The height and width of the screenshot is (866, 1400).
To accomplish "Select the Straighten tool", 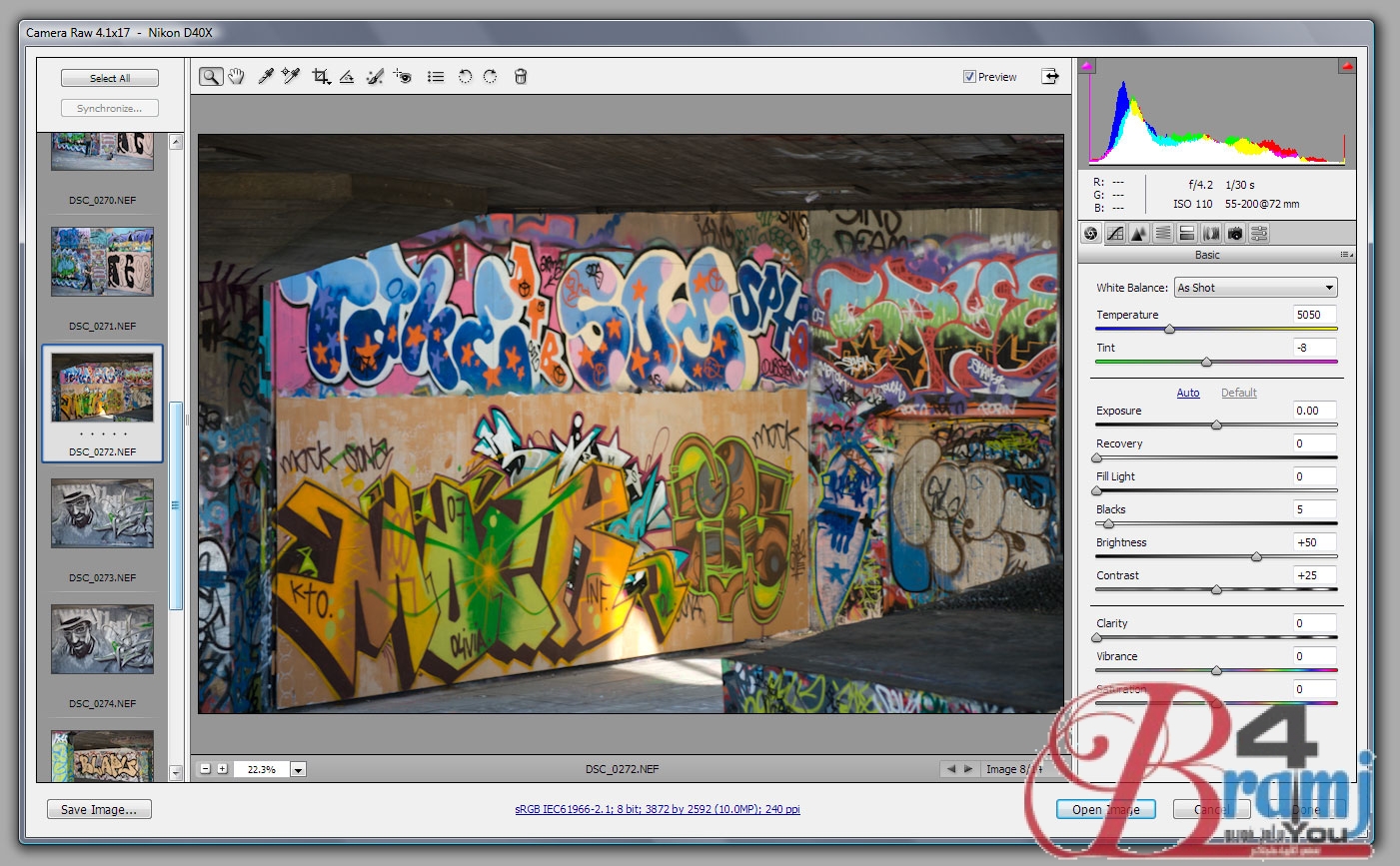I will 347,77.
